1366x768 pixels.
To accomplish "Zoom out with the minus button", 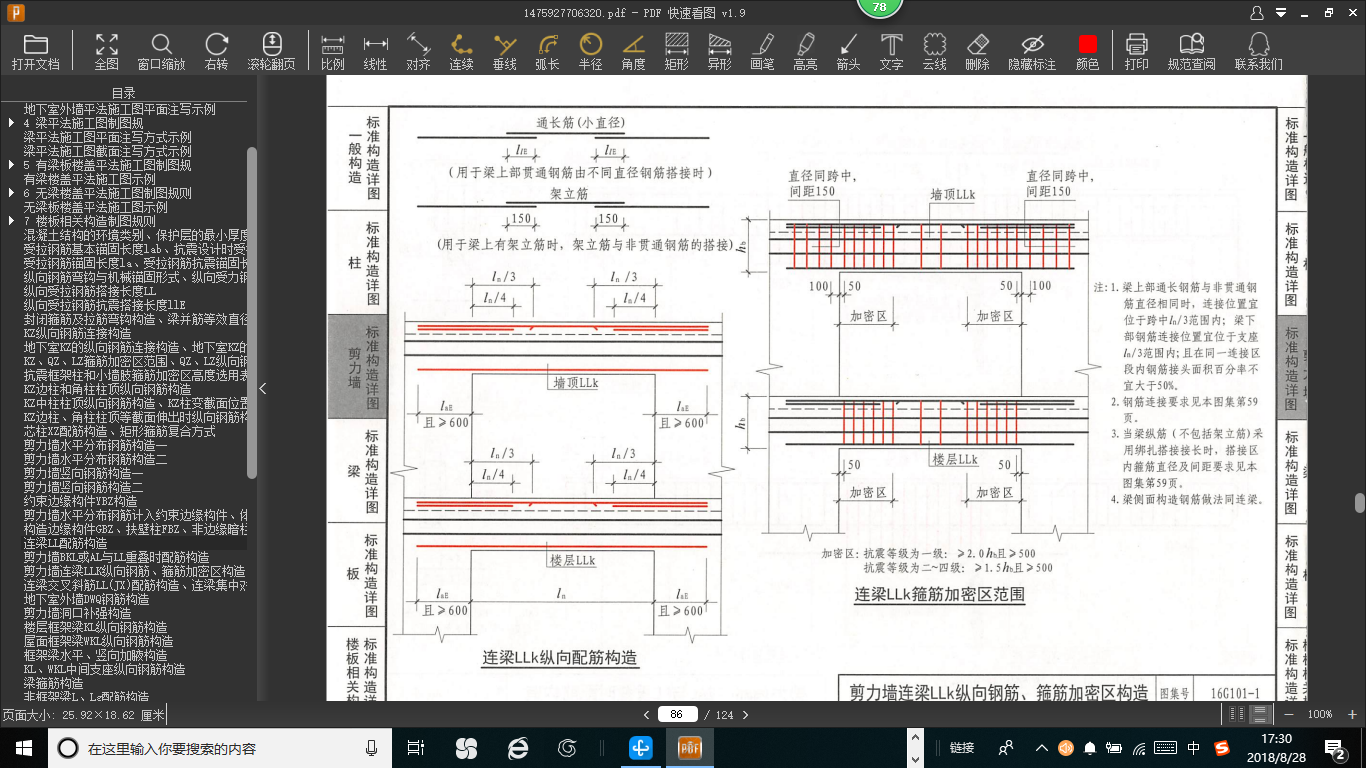I will 1288,714.
